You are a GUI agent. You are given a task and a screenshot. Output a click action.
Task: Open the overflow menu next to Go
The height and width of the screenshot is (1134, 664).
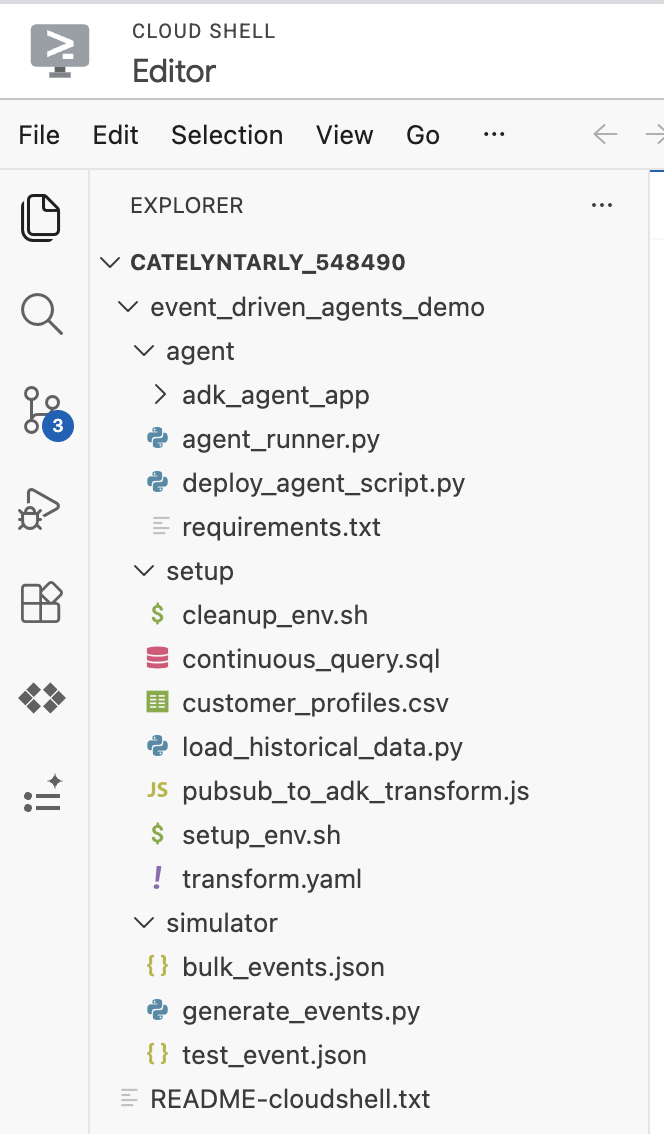(x=493, y=135)
